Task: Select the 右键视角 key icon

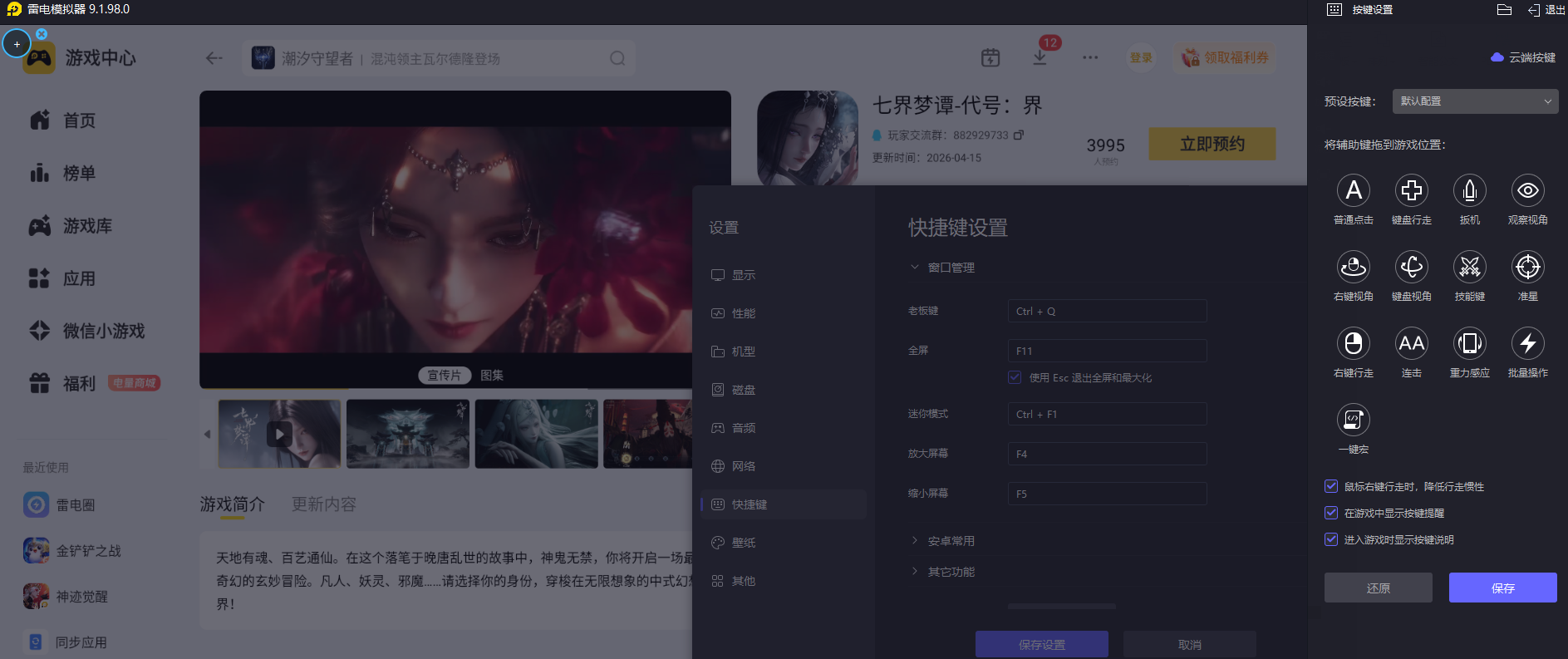Action: click(1353, 267)
